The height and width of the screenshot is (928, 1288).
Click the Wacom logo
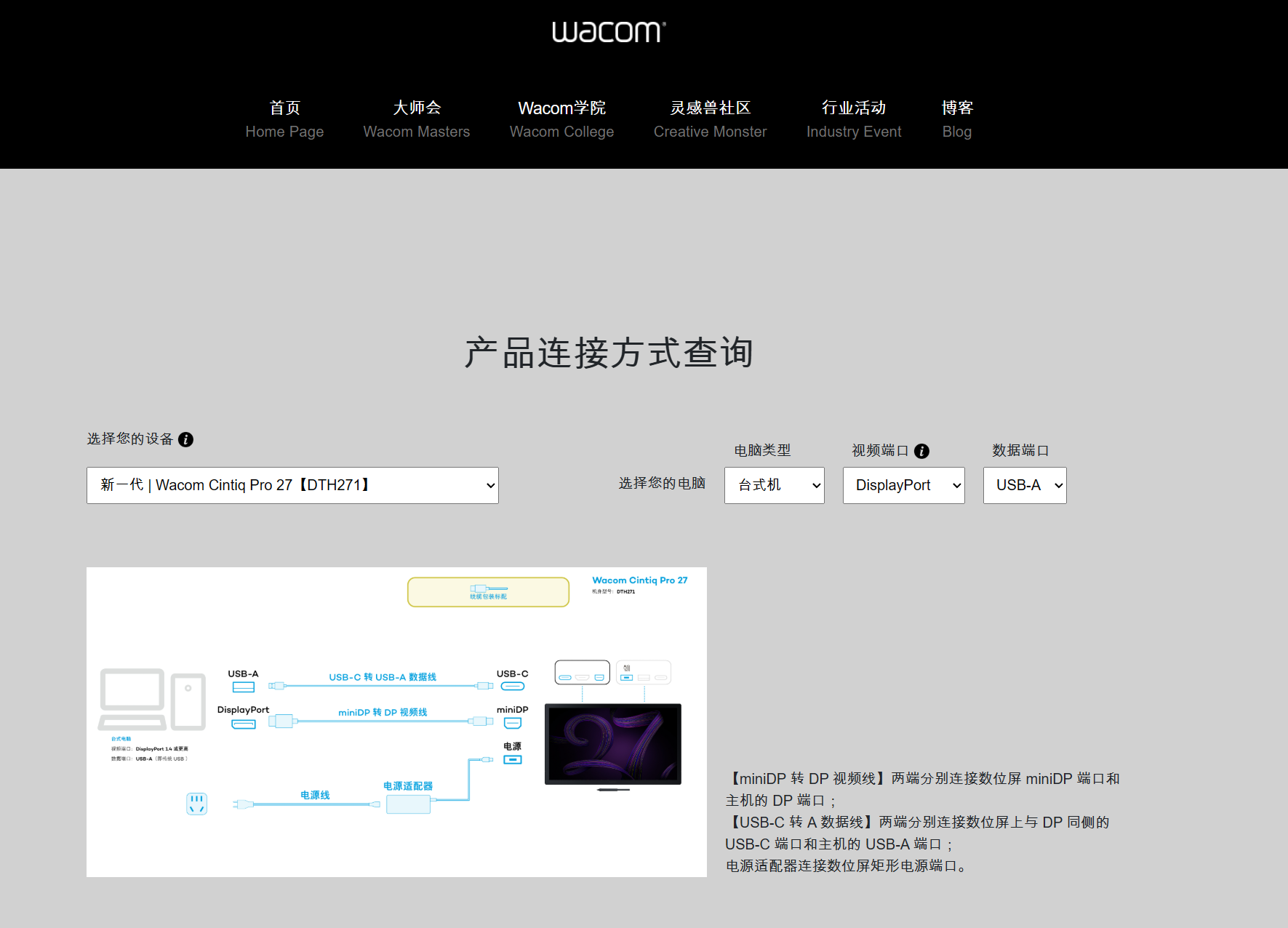609,32
